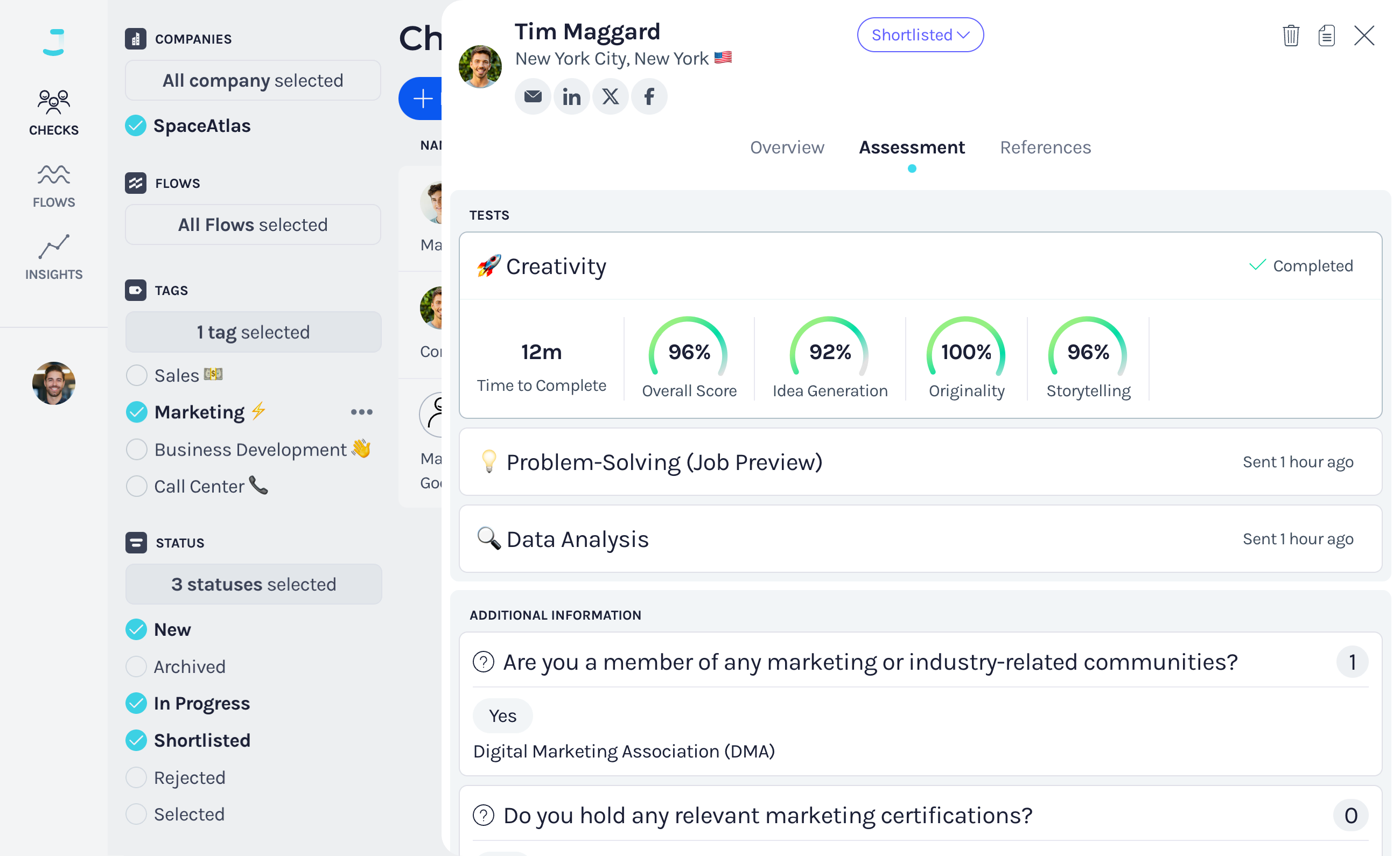Image resolution: width=1400 pixels, height=856 pixels.
Task: Open the Flows section in sidebar
Action: pos(53,184)
